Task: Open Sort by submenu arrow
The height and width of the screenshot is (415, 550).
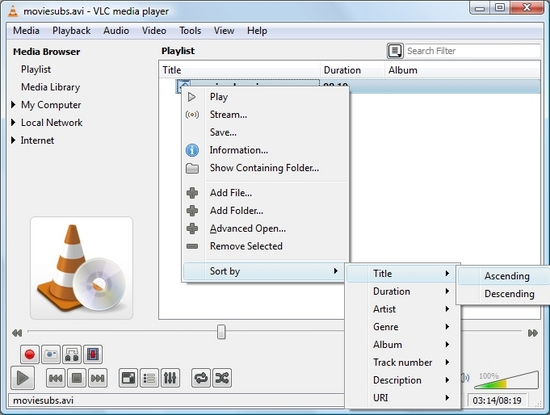Action: (x=336, y=271)
